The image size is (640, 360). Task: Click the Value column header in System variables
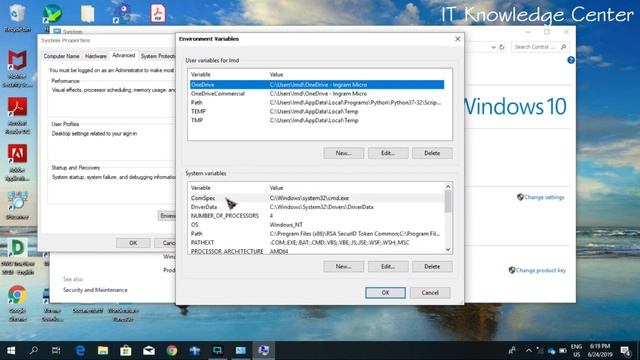coord(355,188)
